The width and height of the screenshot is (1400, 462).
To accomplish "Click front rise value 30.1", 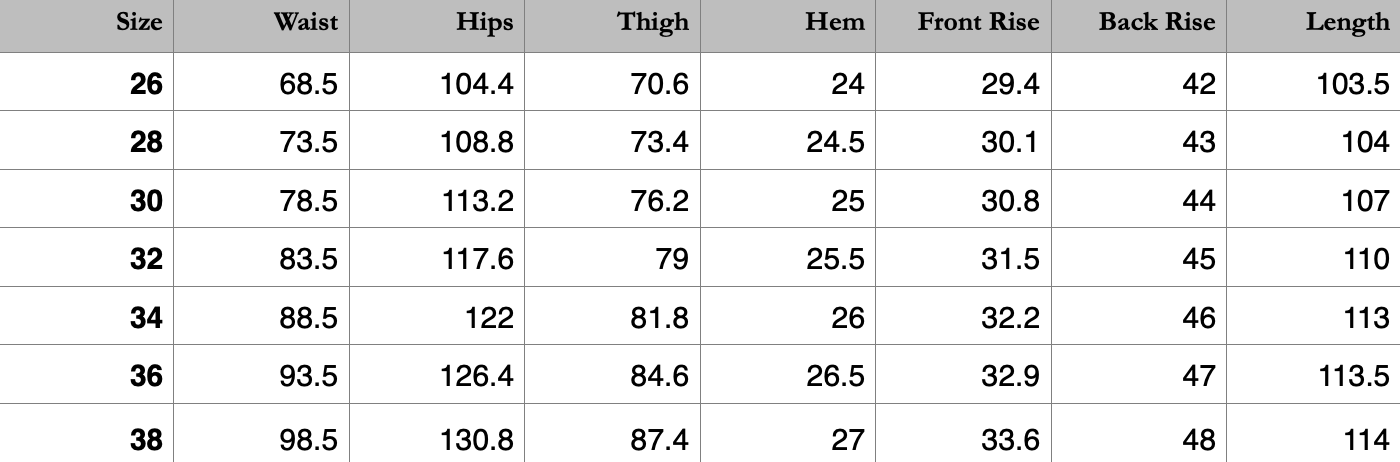I will click(1011, 143).
